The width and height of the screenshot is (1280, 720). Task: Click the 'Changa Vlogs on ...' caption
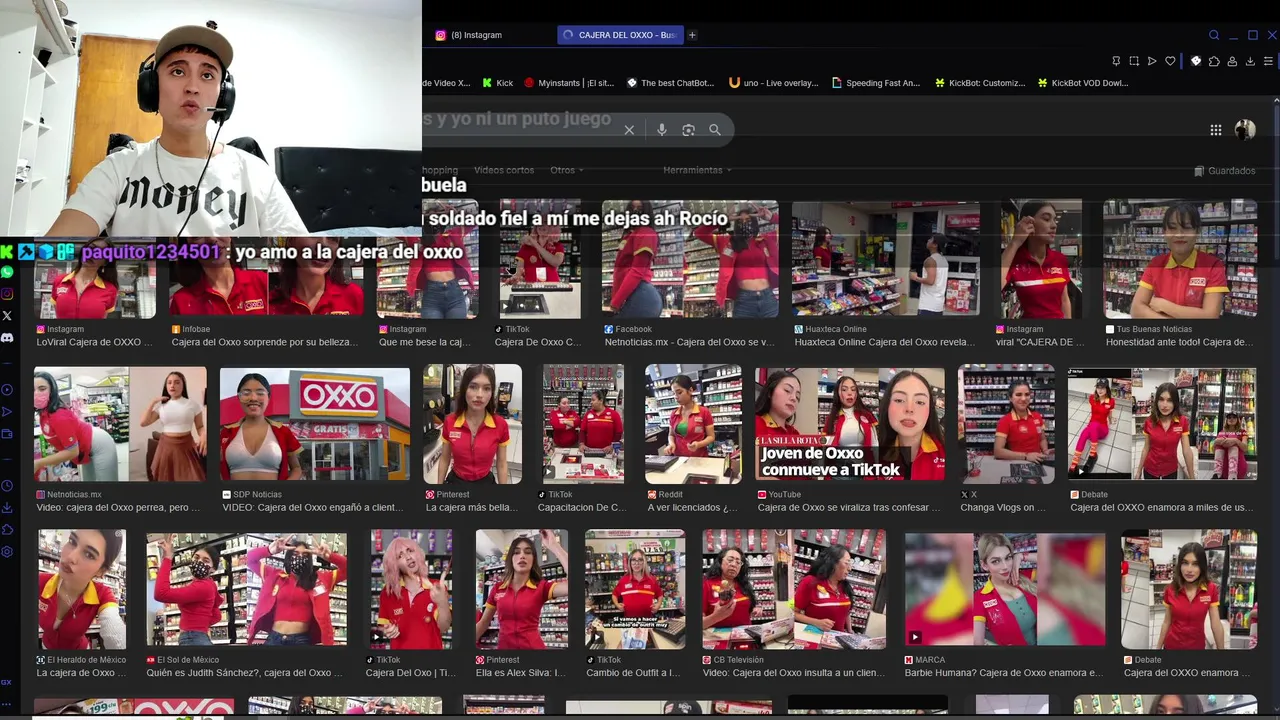point(1003,507)
